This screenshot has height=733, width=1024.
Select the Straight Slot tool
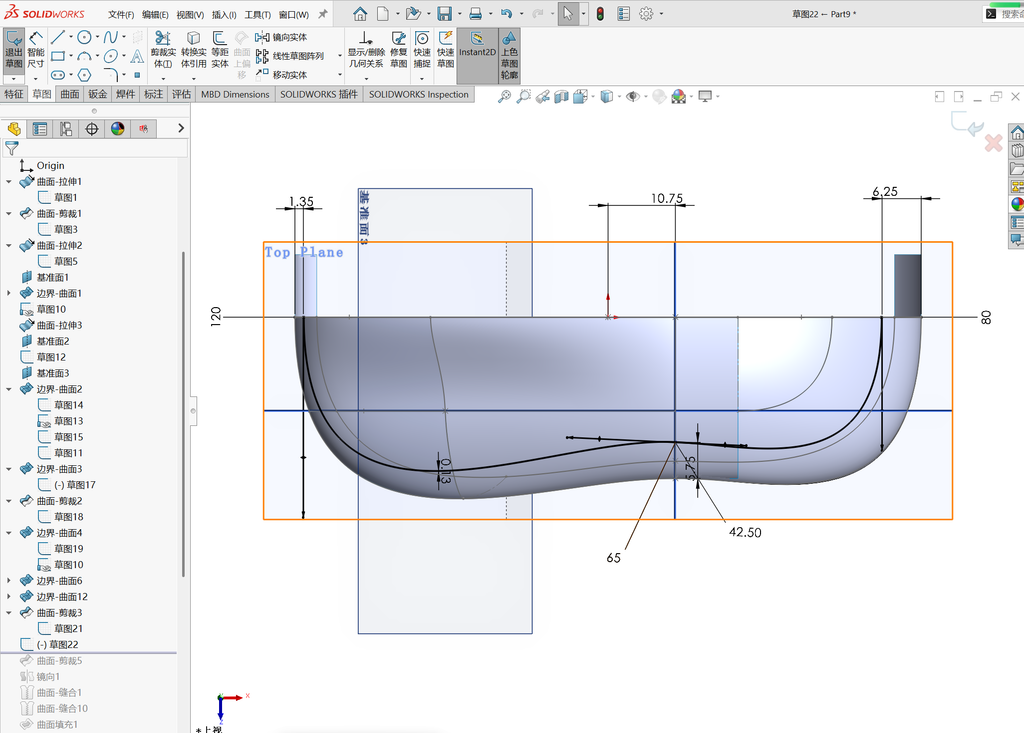click(57, 74)
